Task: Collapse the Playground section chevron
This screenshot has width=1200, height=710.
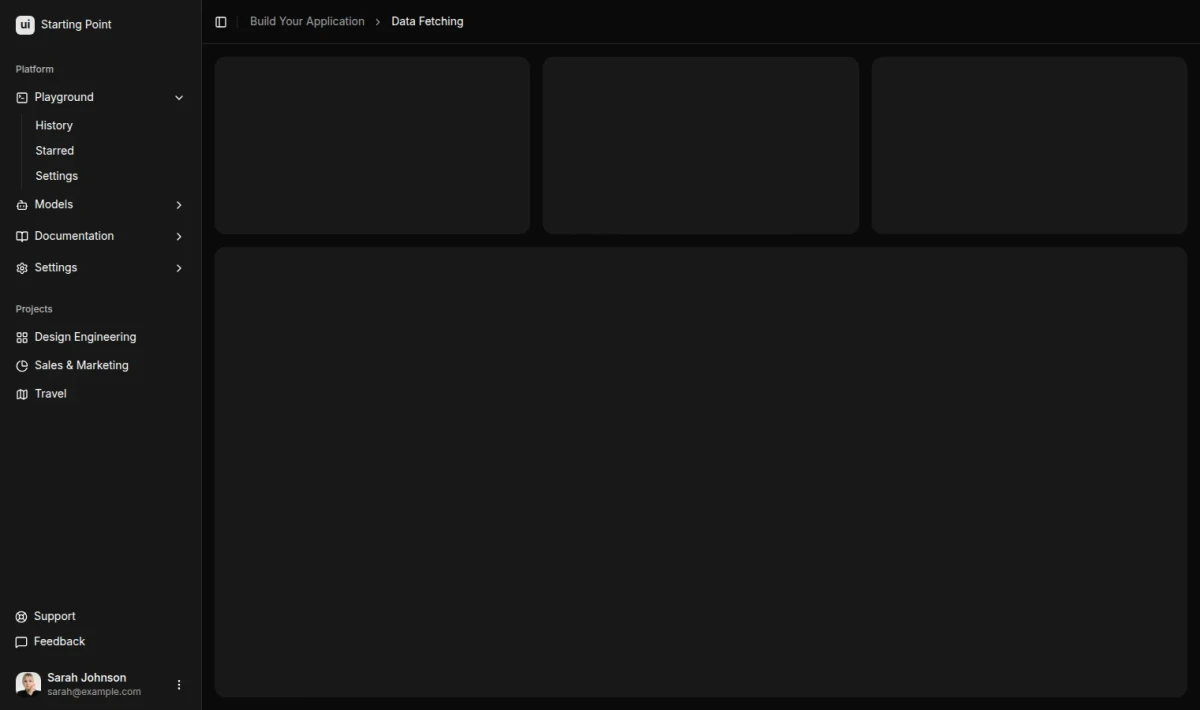Action: 179,98
